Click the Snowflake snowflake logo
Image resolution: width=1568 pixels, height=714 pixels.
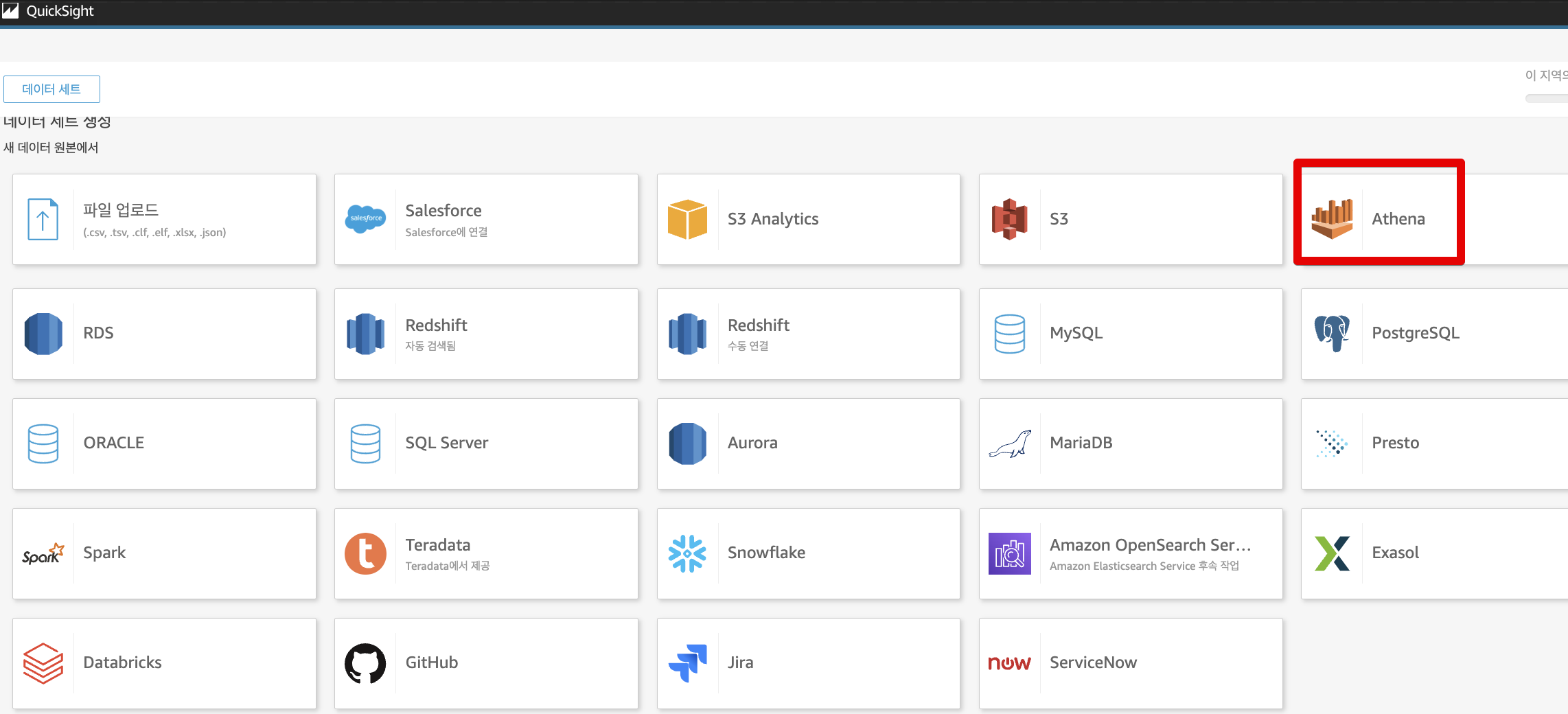click(x=687, y=553)
